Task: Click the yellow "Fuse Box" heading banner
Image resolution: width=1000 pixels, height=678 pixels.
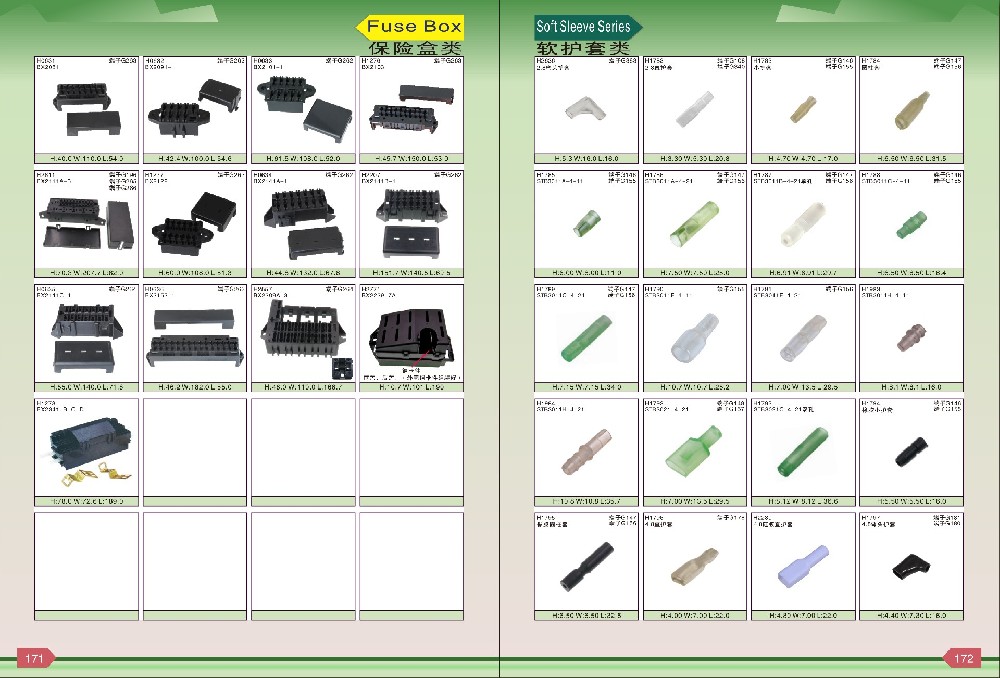Action: pos(409,27)
